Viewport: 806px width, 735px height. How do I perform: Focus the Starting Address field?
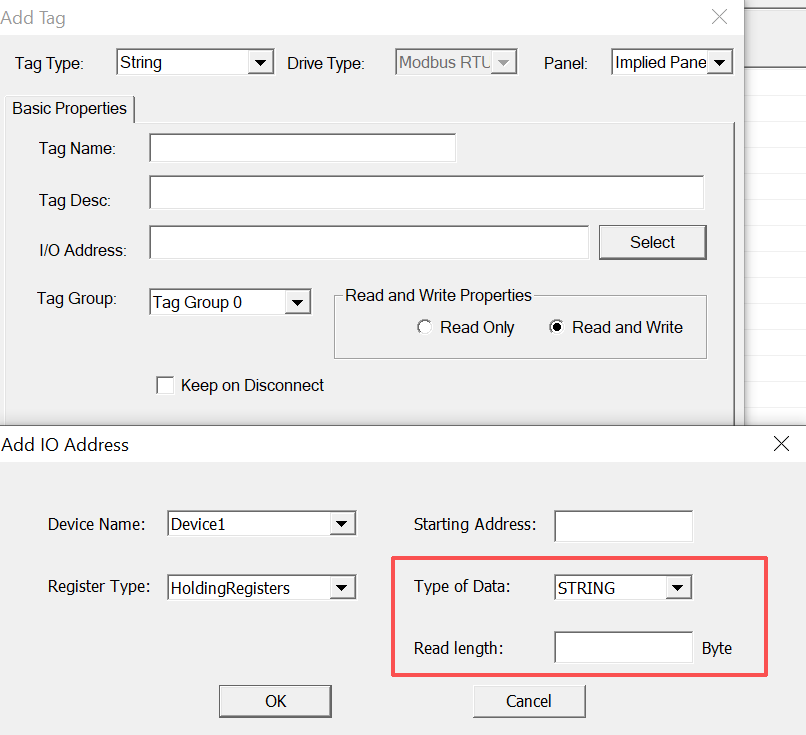623,525
